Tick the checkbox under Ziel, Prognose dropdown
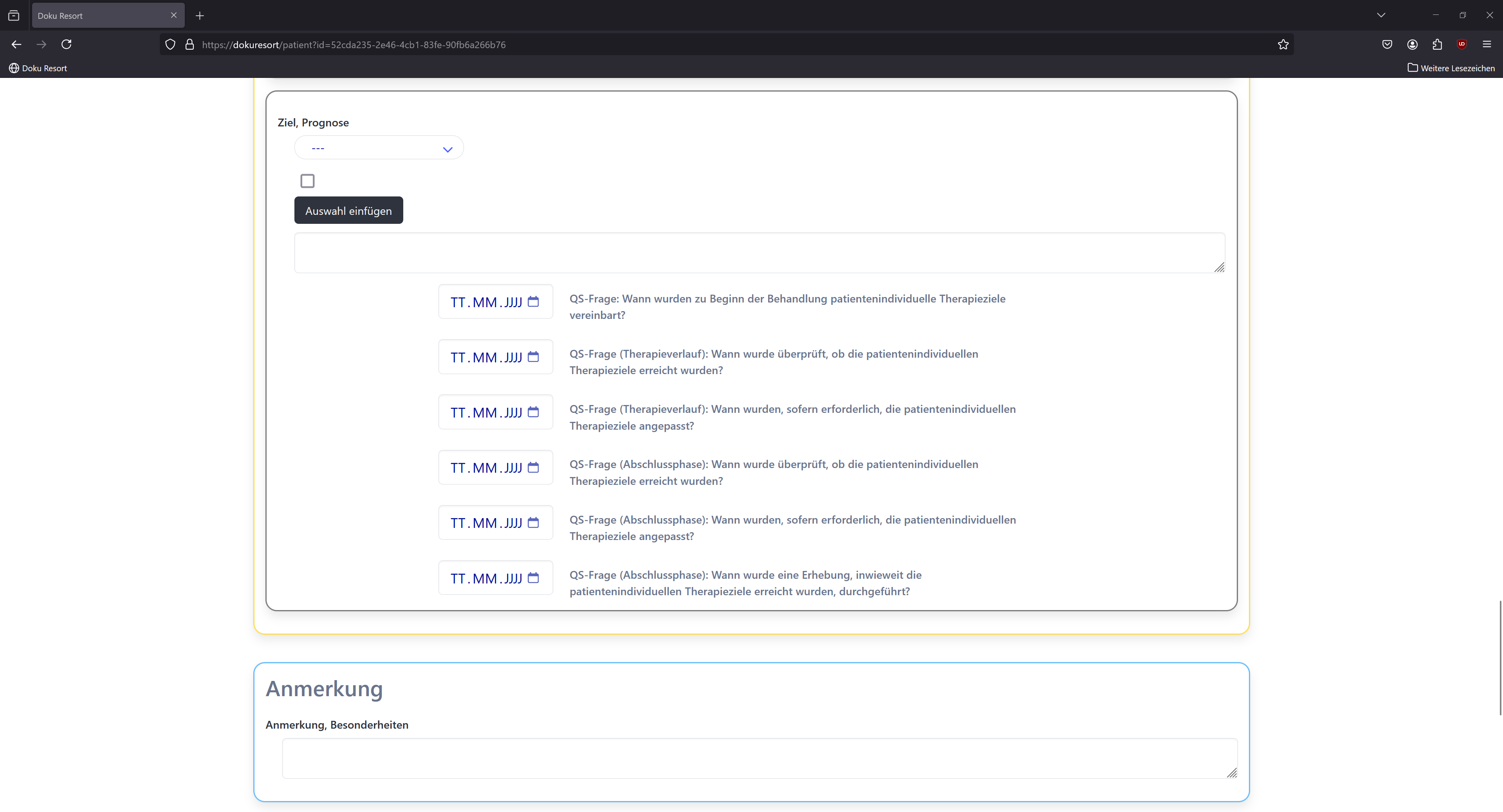 307,181
